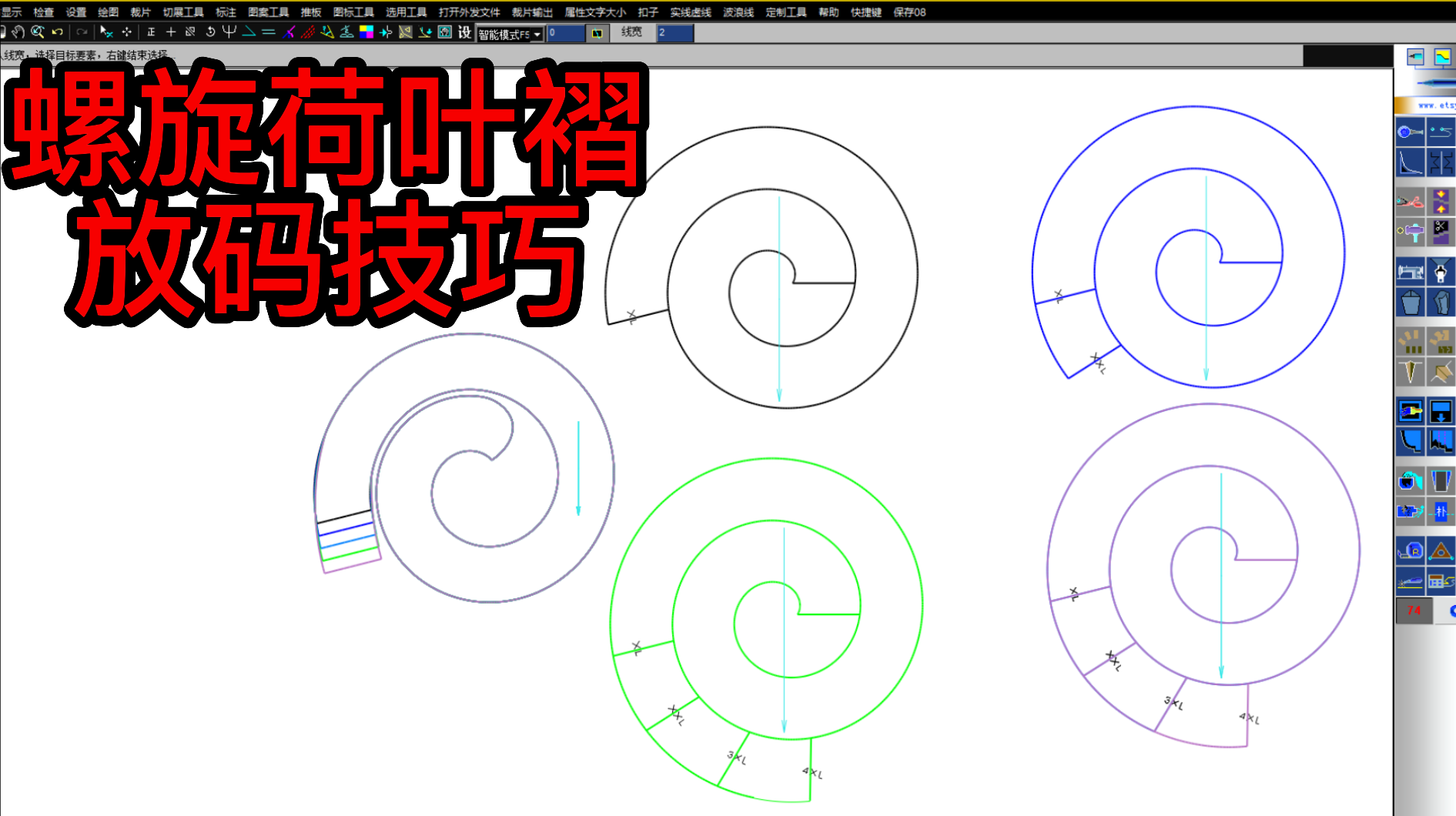Click 保存08 menu item
Screen dimensions: 1456x816
[x=909, y=12]
